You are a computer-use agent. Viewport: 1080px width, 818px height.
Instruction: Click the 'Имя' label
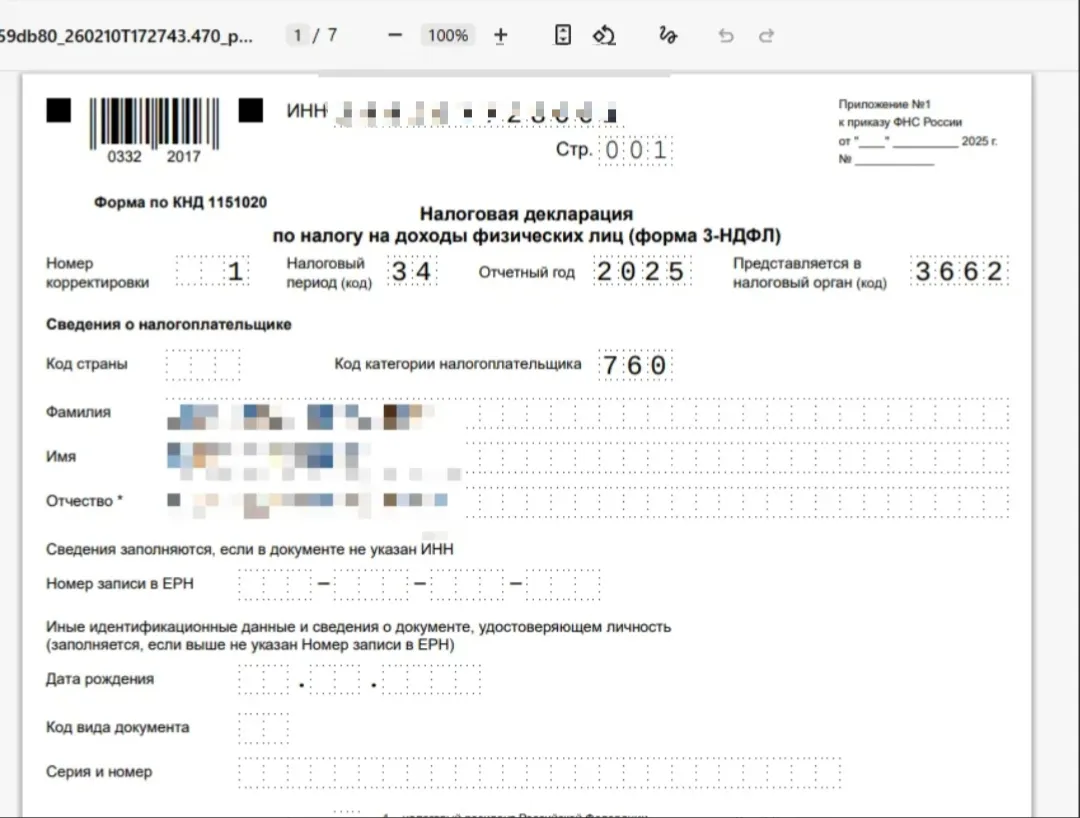pyautogui.click(x=61, y=457)
